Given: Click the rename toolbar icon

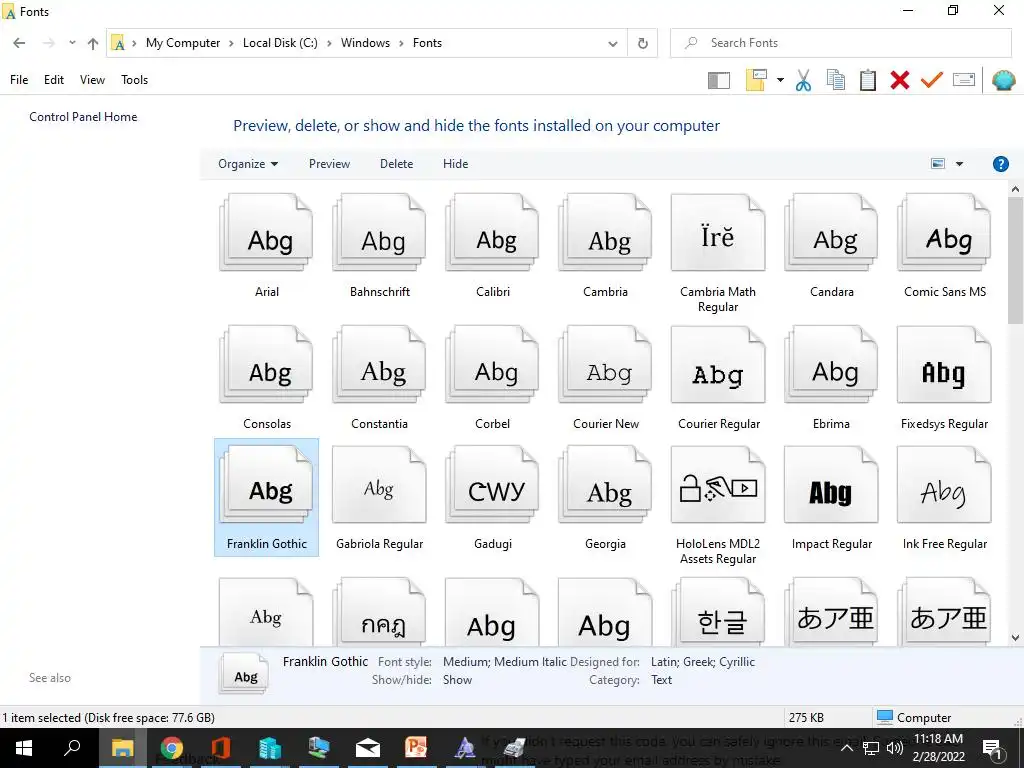Looking at the screenshot, I should tap(964, 80).
